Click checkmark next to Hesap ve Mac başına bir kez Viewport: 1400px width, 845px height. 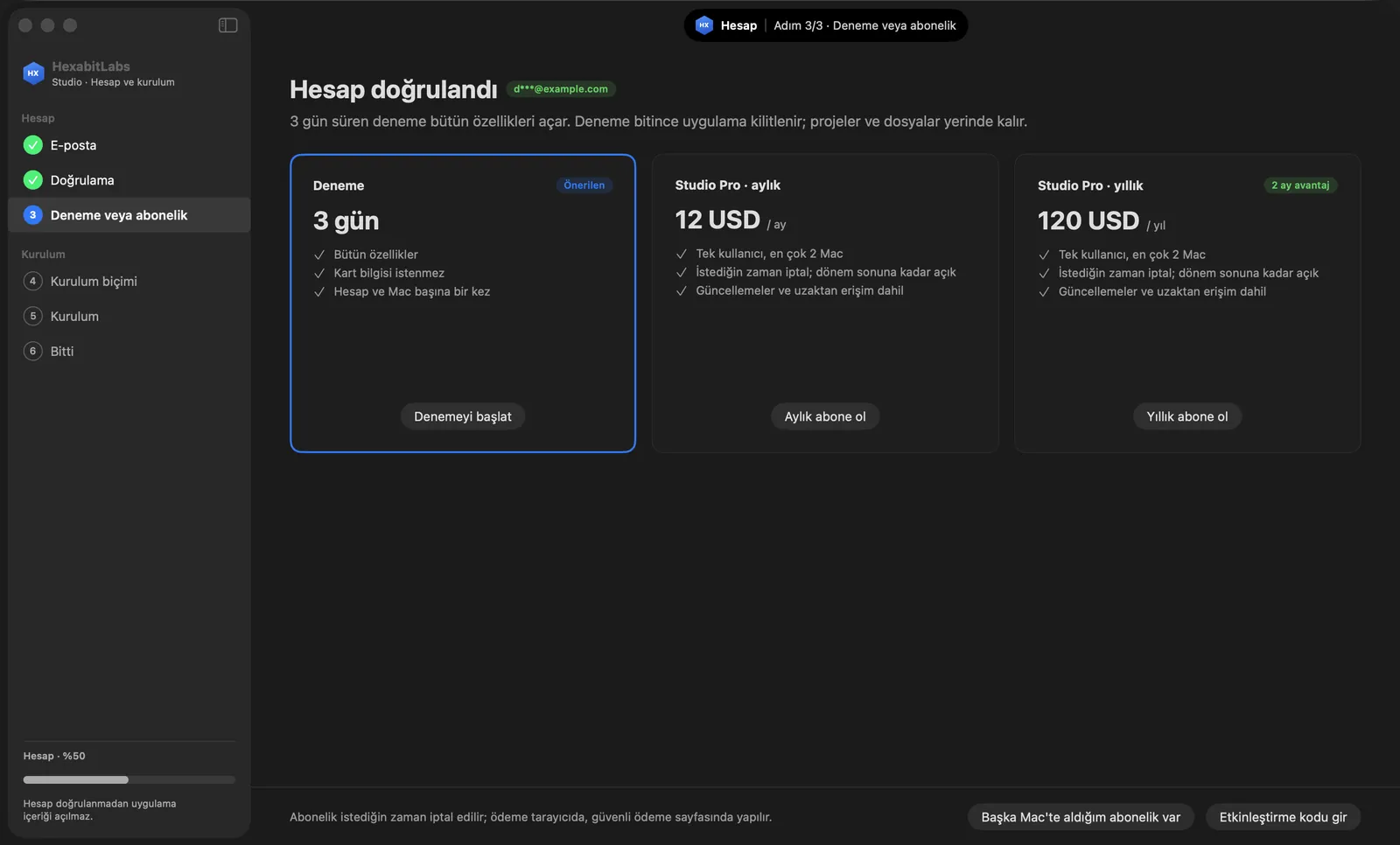pos(319,291)
